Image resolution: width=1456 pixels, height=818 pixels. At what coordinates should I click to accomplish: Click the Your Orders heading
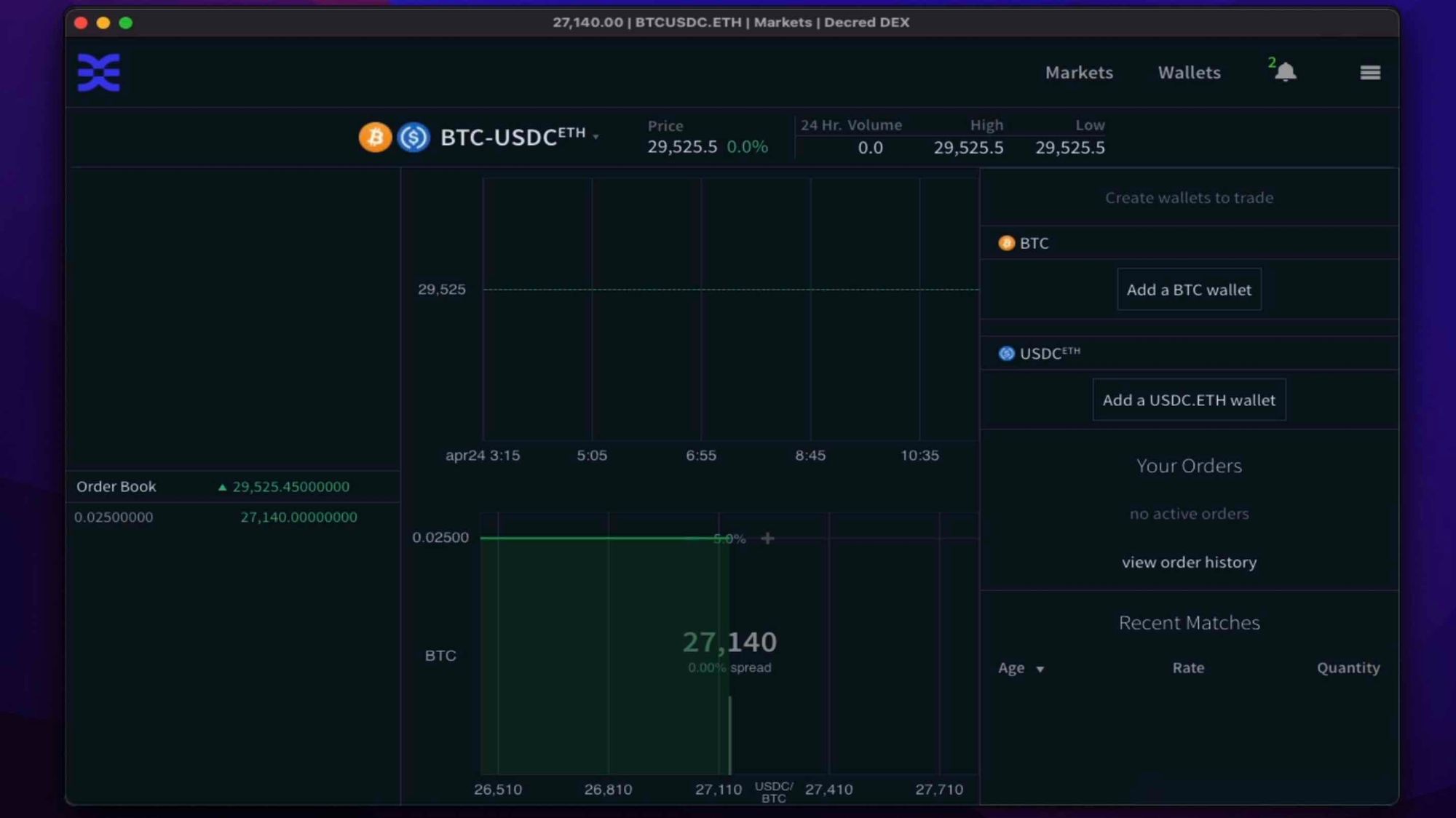tap(1189, 466)
